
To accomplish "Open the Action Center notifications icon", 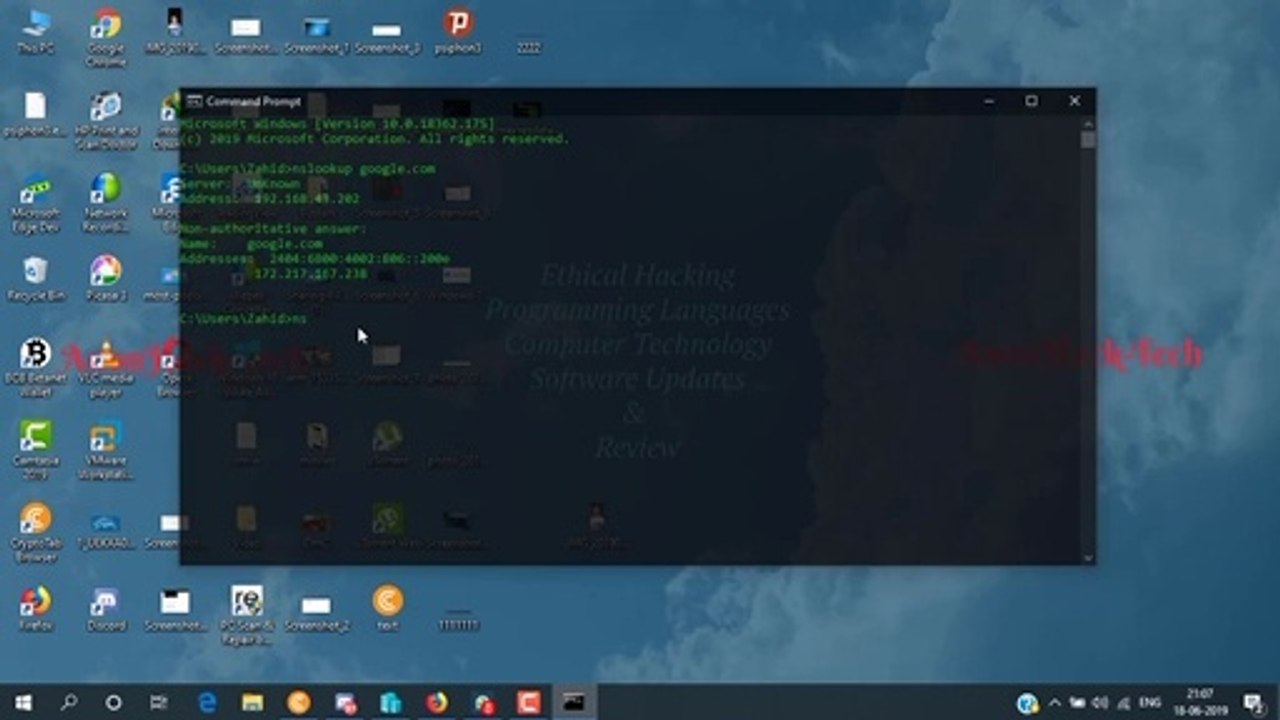I will coord(1253,703).
